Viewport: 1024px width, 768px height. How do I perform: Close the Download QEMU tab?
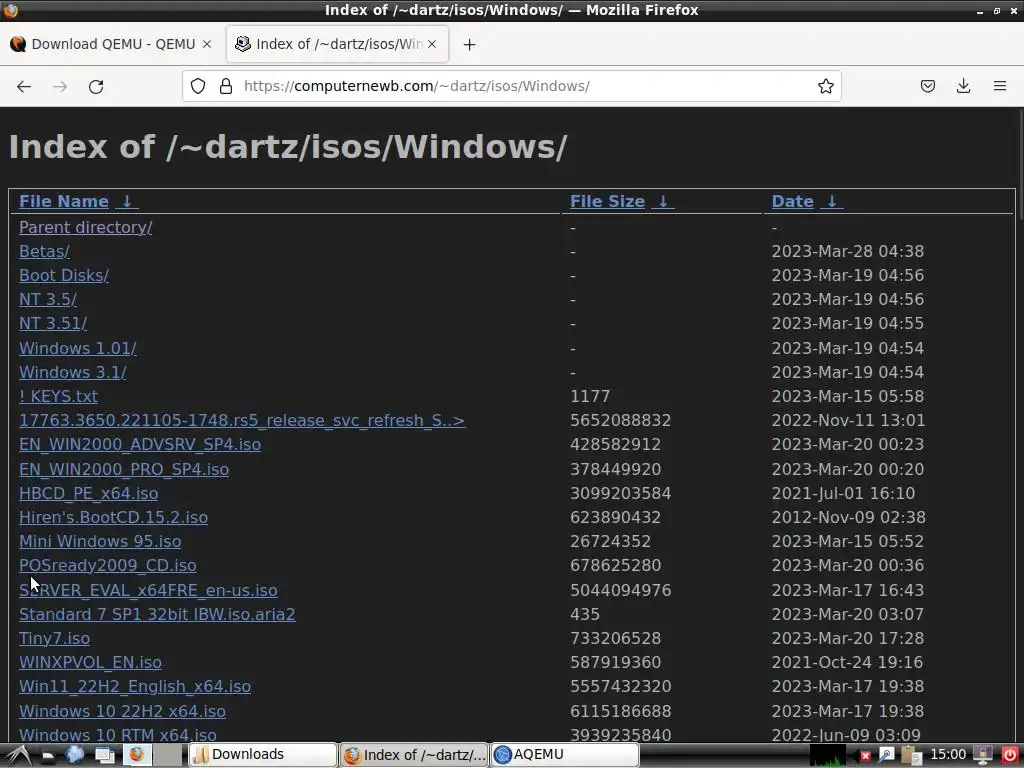click(x=207, y=44)
